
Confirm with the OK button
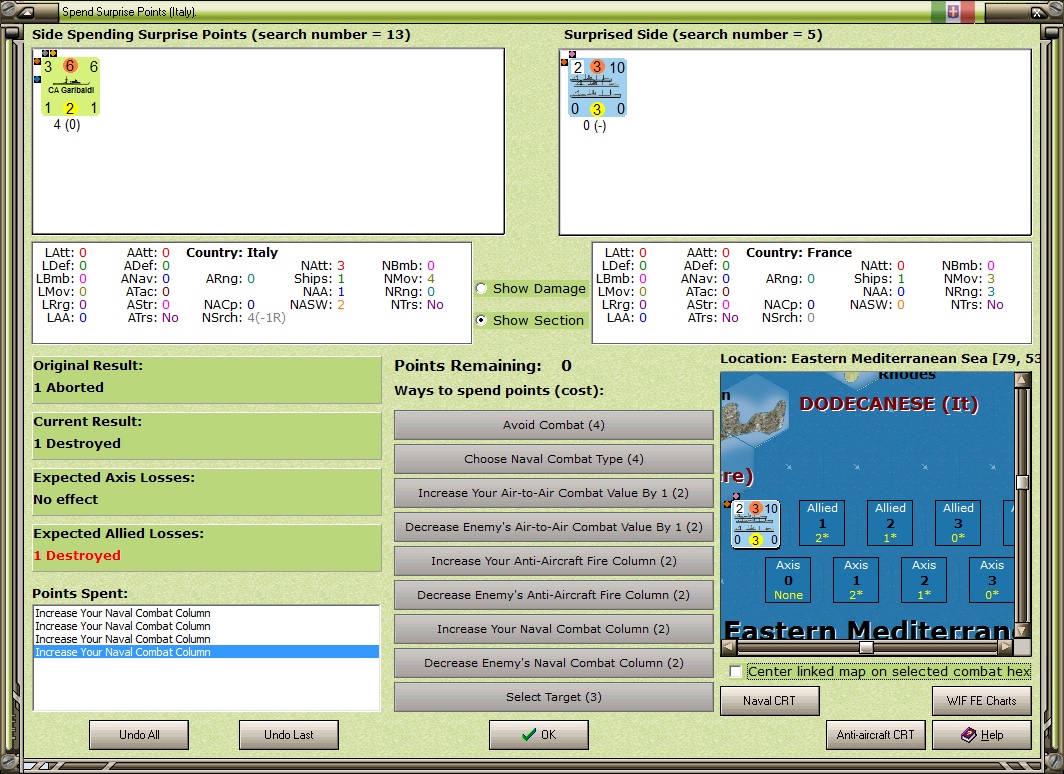[539, 735]
